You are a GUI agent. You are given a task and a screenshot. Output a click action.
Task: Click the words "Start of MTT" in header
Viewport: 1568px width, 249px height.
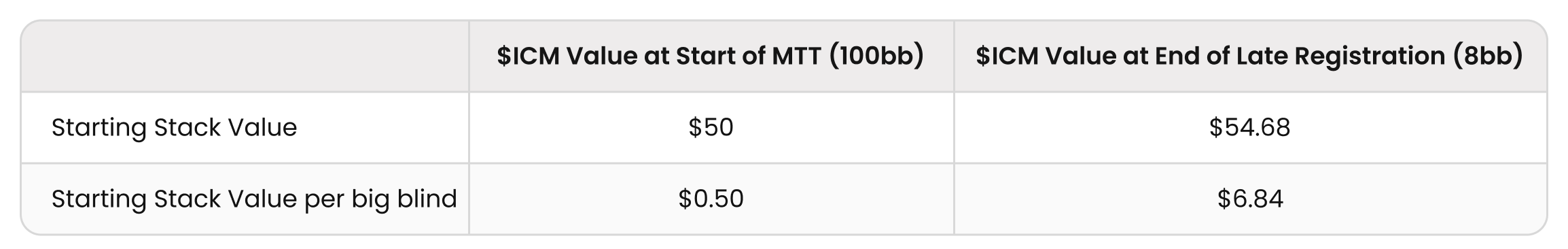[749, 56]
